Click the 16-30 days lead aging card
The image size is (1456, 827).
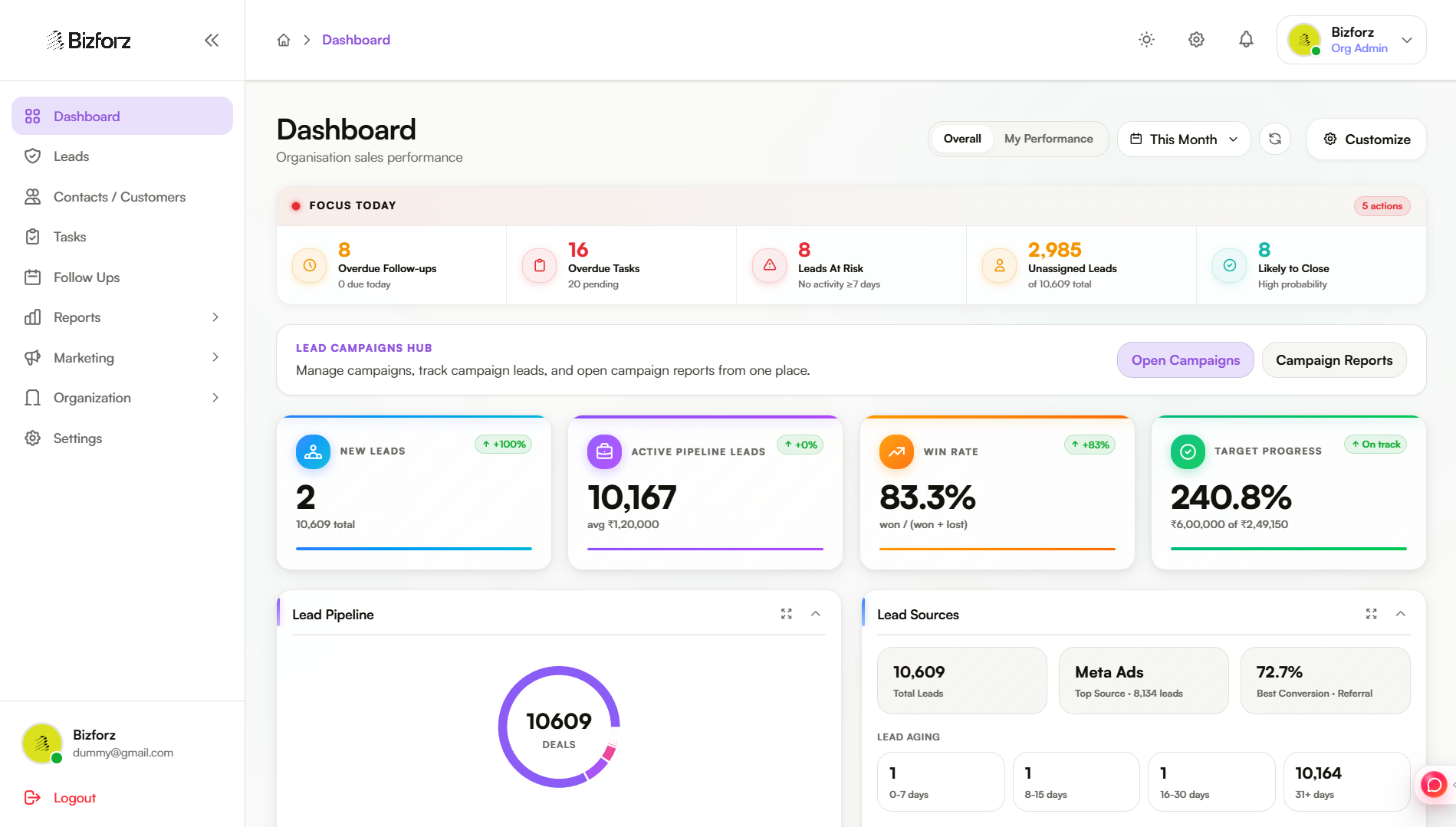click(1211, 782)
